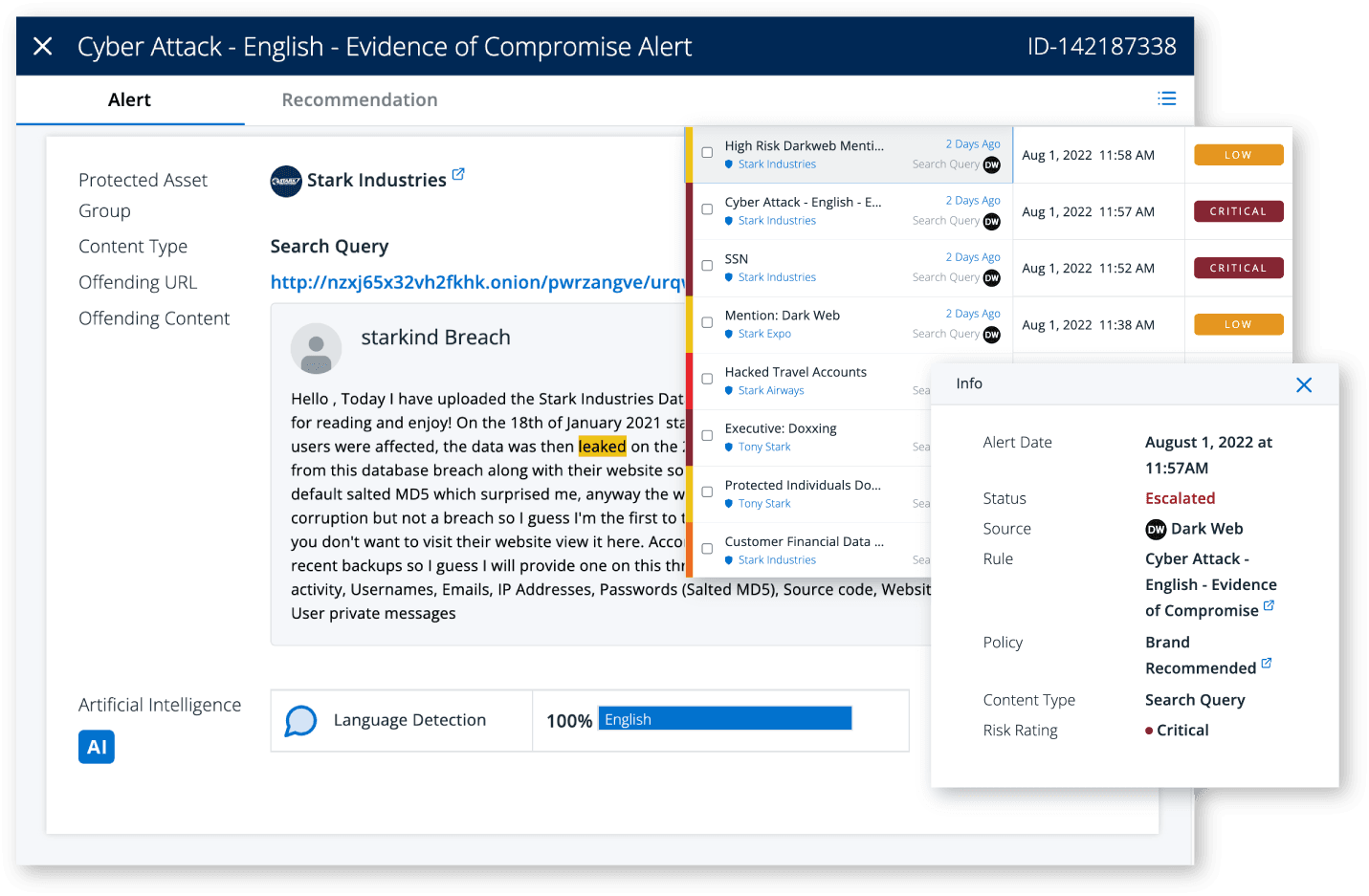Click DW icon on SSN row
The width and height of the screenshot is (1369, 896).
992,277
